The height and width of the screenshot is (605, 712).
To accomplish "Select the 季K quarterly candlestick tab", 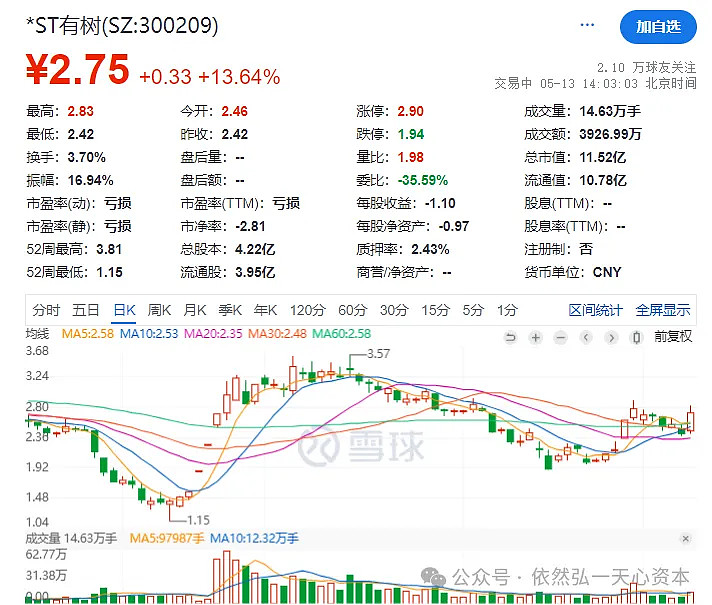I will pyautogui.click(x=230, y=310).
